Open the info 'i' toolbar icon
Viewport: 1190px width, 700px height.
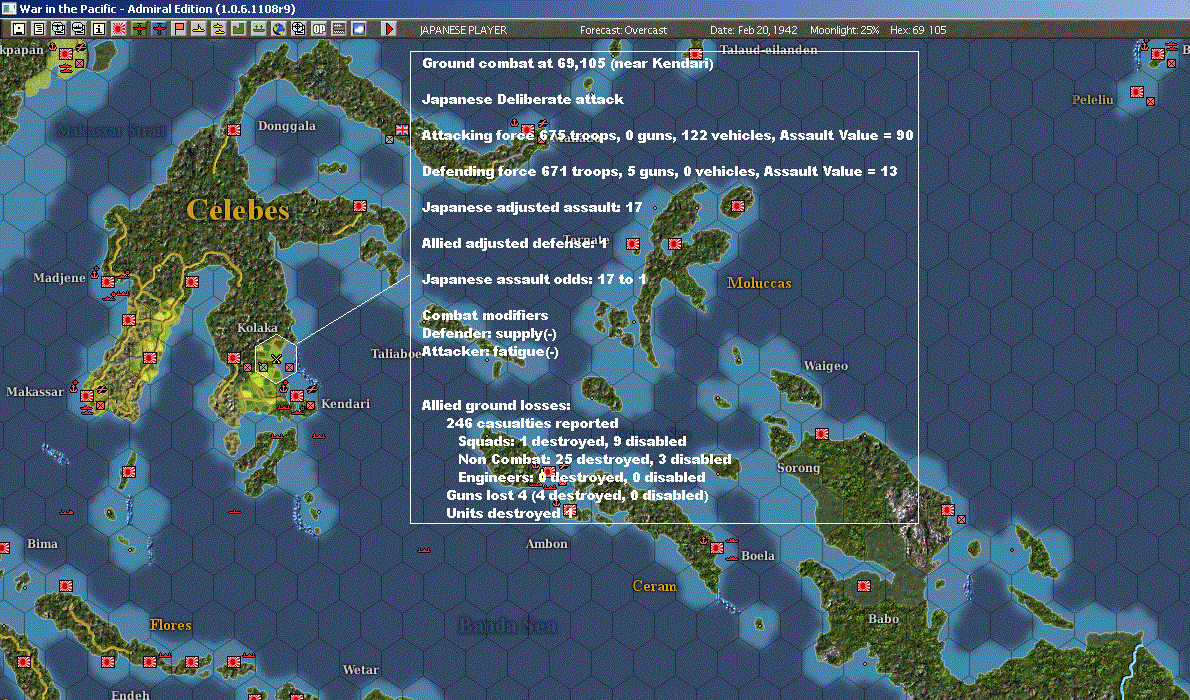click(99, 29)
